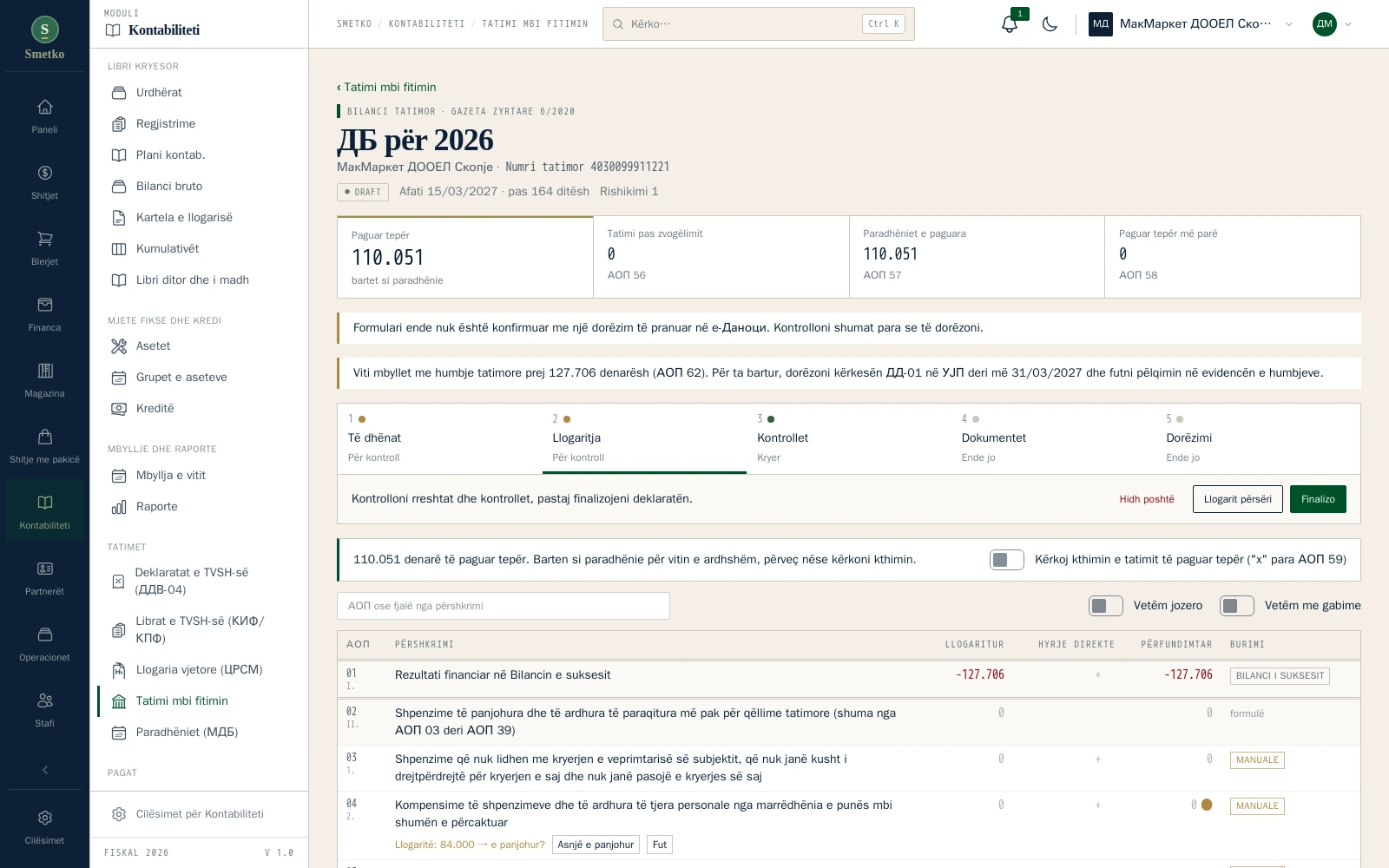Click Hidh poshtë discard link

coord(1147,499)
